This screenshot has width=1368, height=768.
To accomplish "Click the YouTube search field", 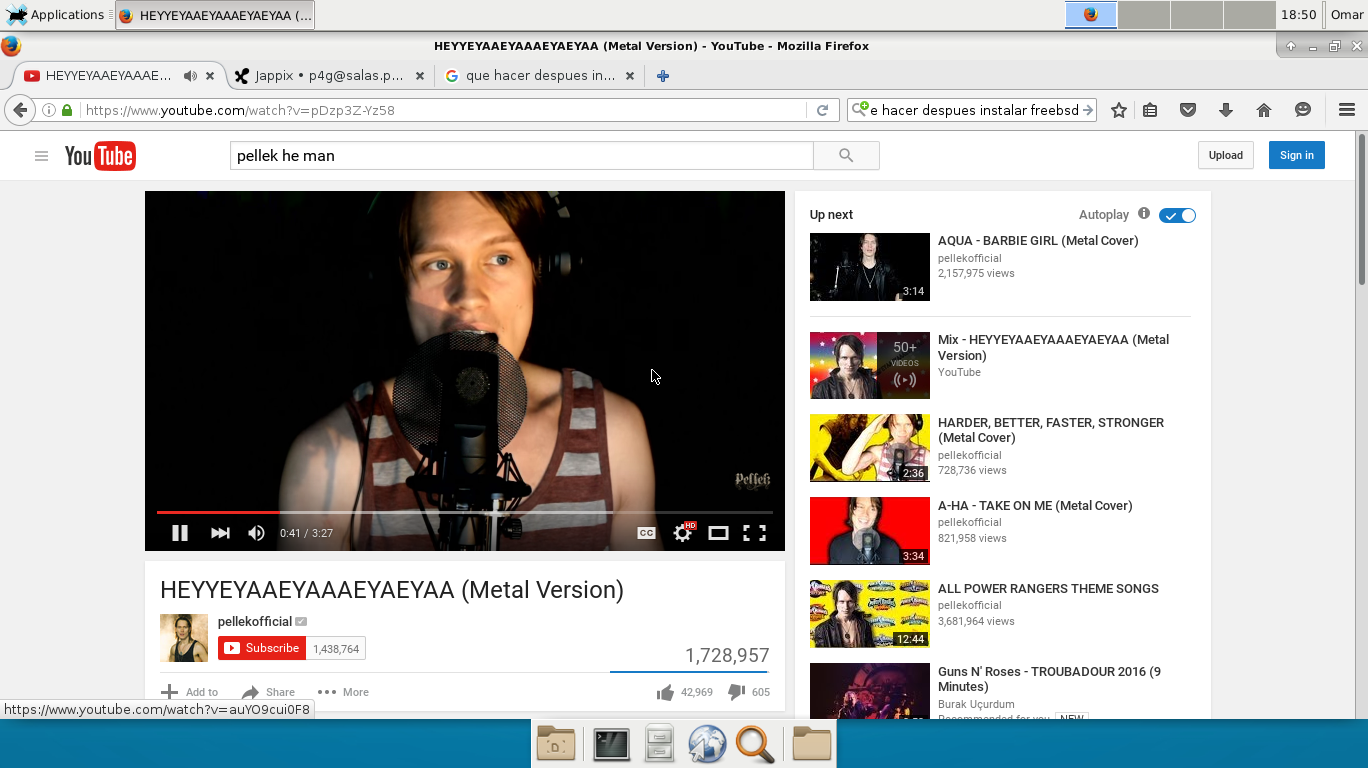I will 521,155.
